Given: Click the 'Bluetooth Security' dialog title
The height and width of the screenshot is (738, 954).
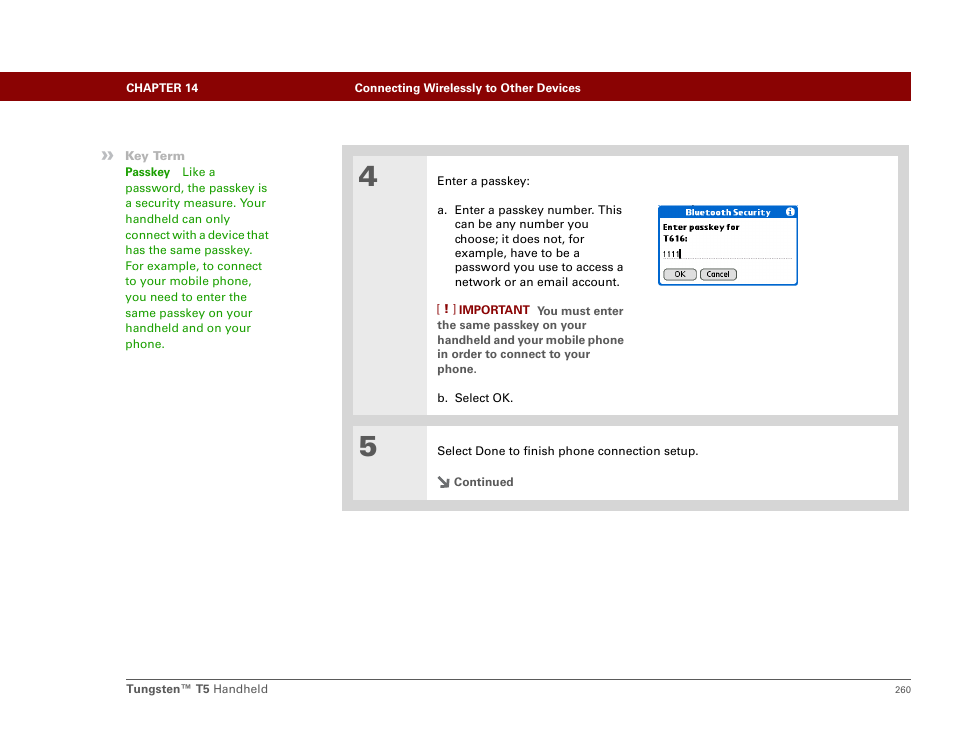Looking at the screenshot, I should (x=728, y=212).
